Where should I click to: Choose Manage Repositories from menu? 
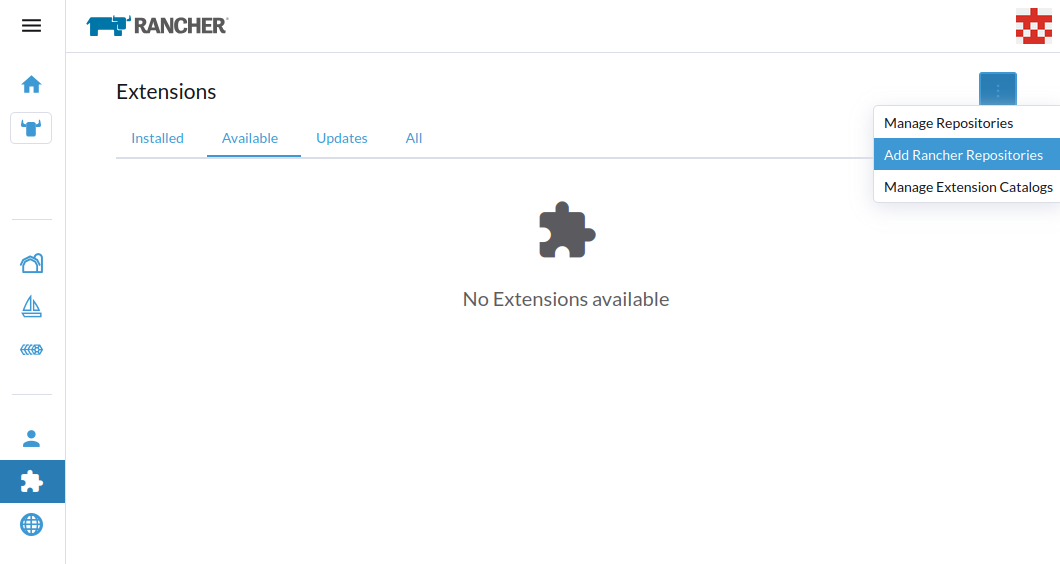pos(948,123)
